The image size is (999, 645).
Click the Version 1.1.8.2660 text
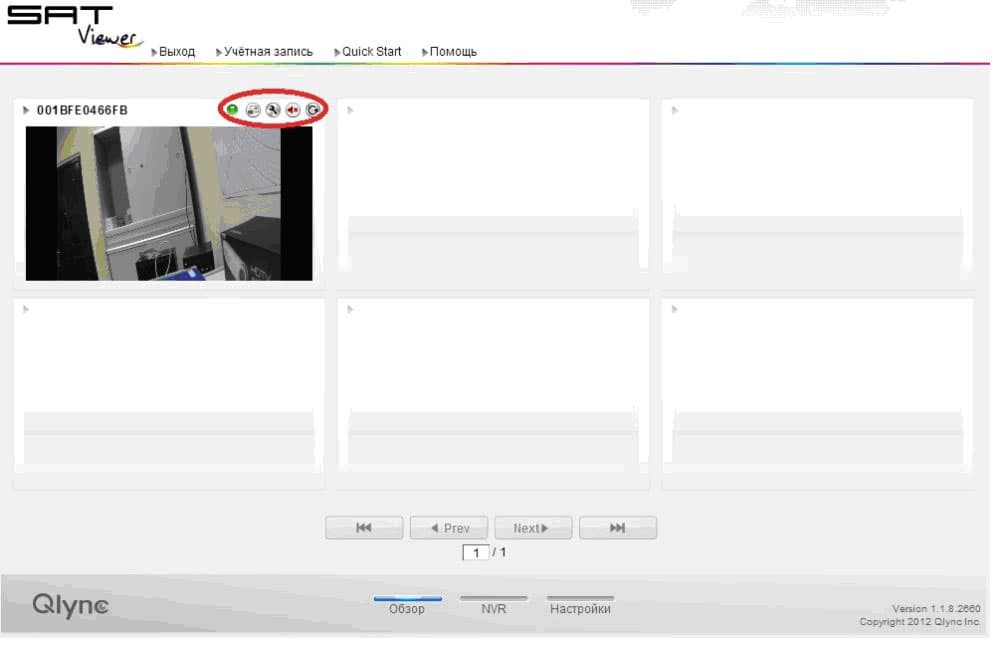936,609
